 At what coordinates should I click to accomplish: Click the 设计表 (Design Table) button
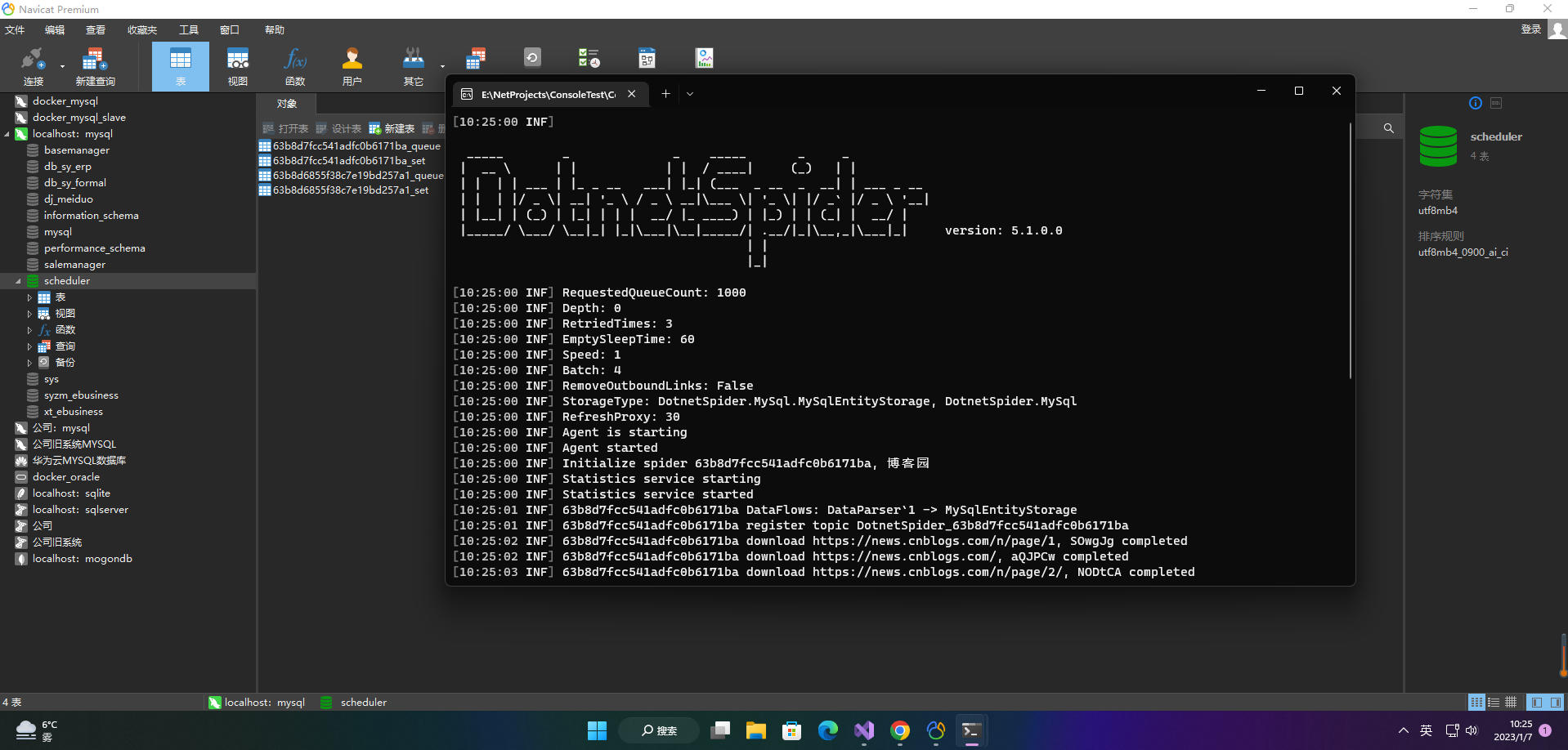tap(339, 128)
